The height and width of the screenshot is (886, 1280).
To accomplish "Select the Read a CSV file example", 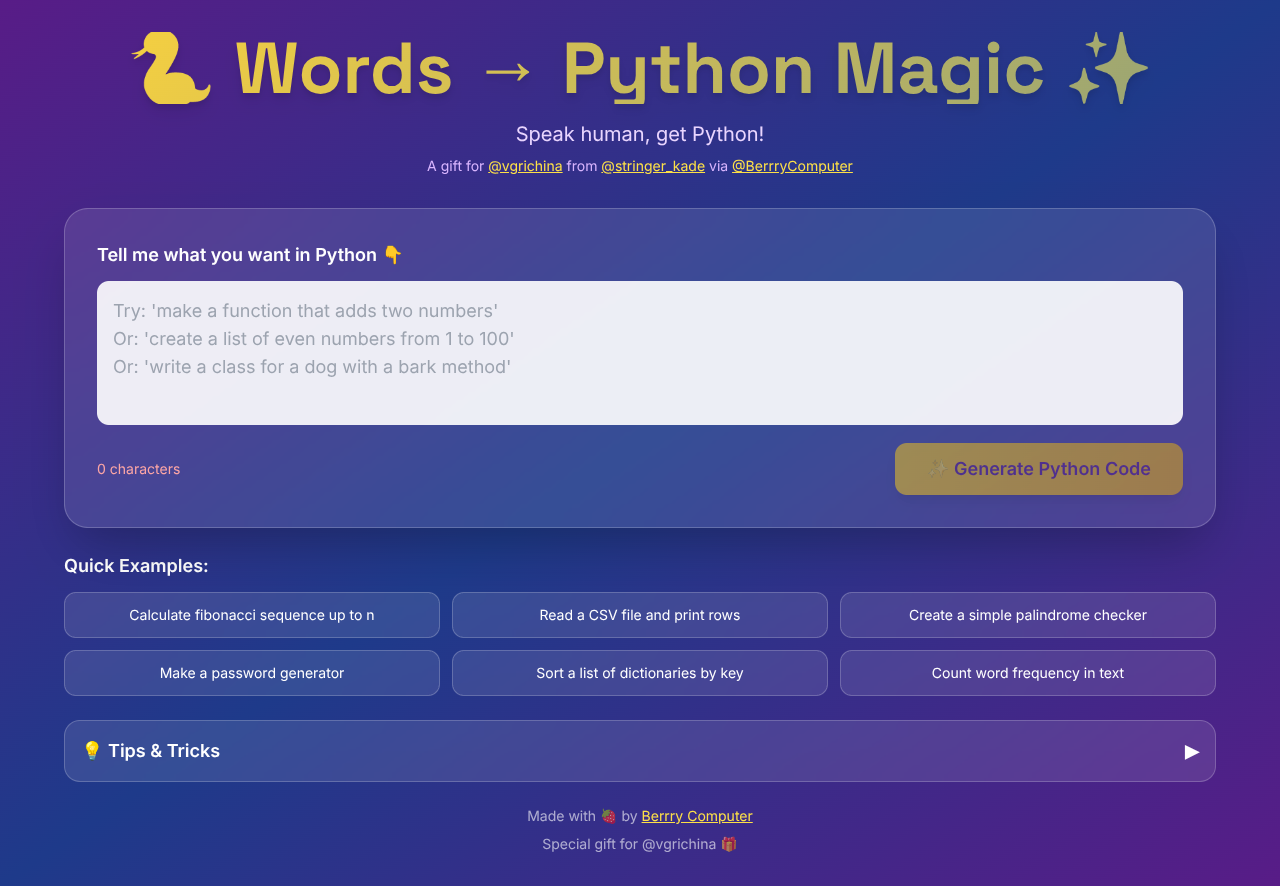I will point(639,615).
